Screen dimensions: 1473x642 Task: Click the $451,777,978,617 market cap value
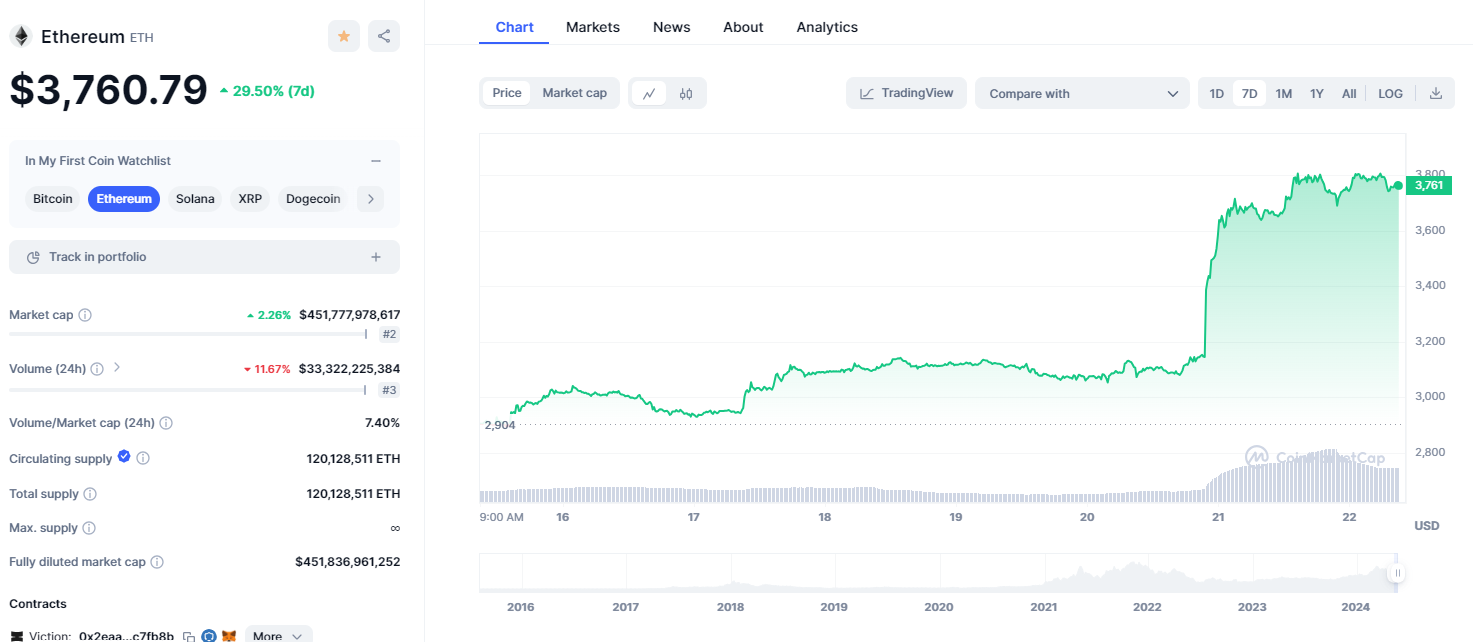pyautogui.click(x=349, y=314)
